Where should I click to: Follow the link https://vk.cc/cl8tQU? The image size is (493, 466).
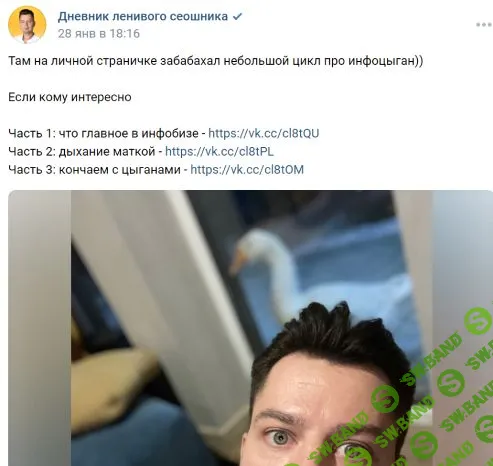264,133
